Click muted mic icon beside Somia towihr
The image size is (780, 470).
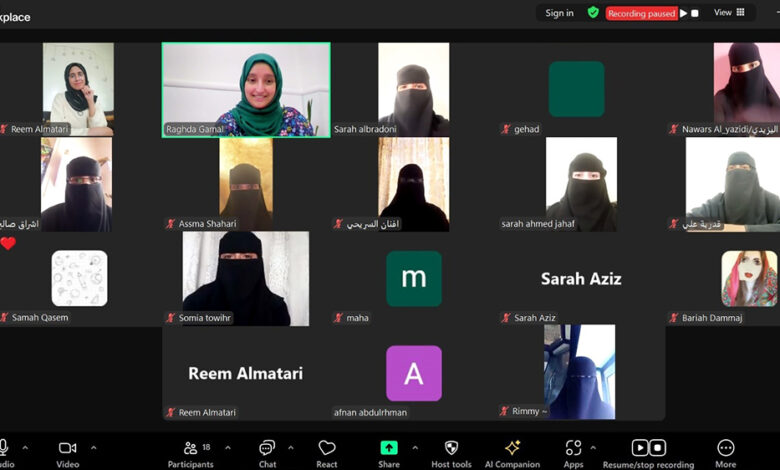[x=171, y=318]
